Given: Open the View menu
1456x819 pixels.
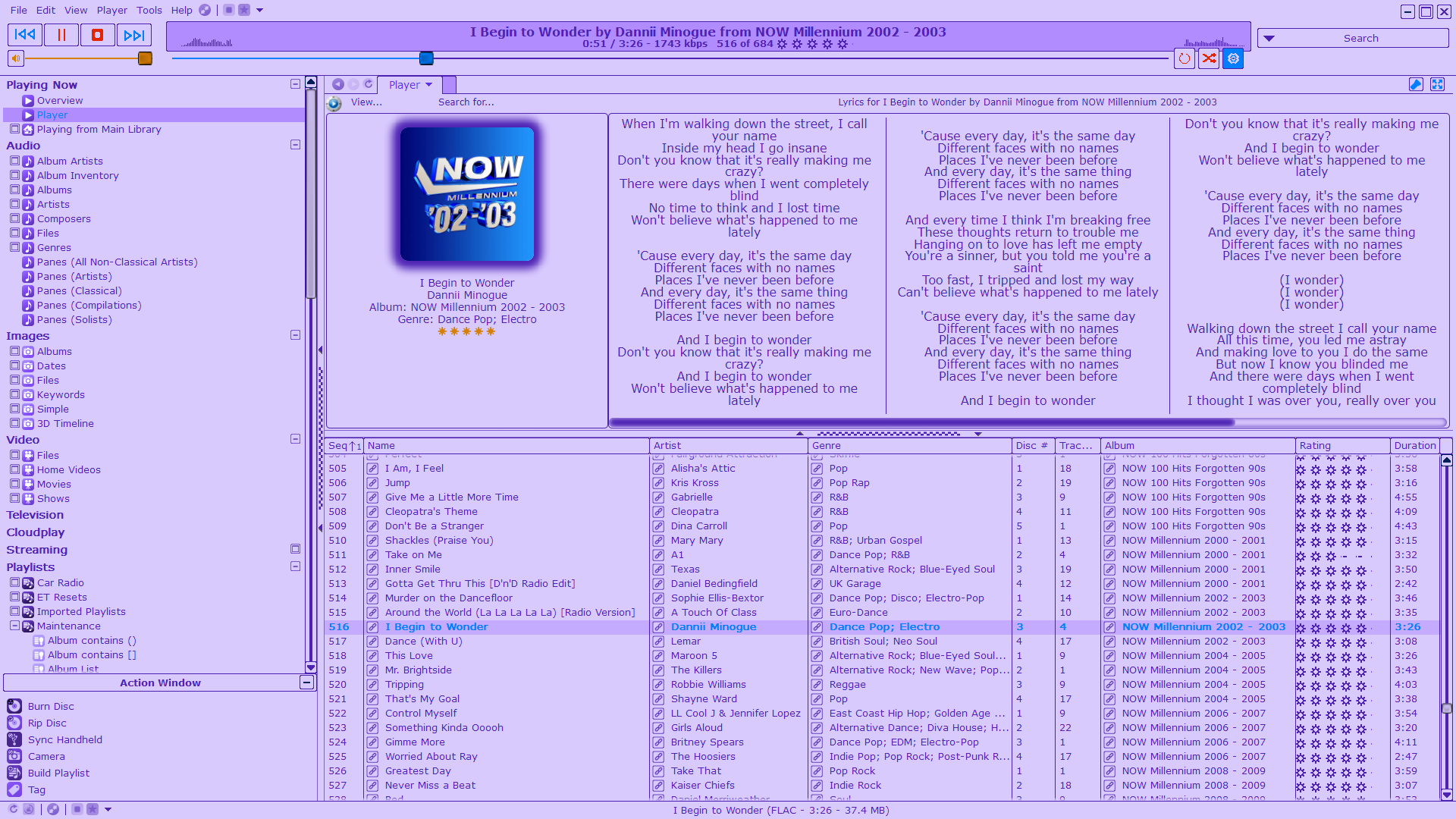Looking at the screenshot, I should coord(76,10).
